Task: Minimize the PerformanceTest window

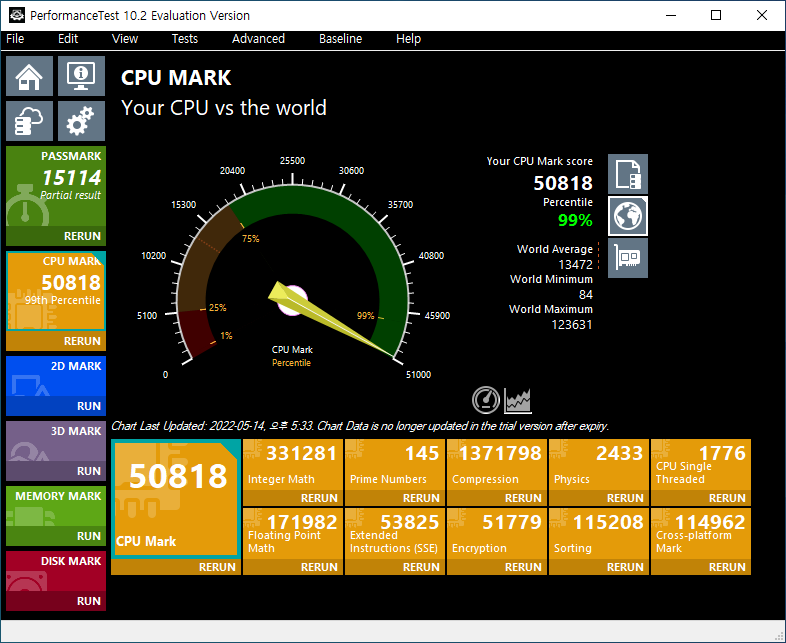Action: click(671, 15)
